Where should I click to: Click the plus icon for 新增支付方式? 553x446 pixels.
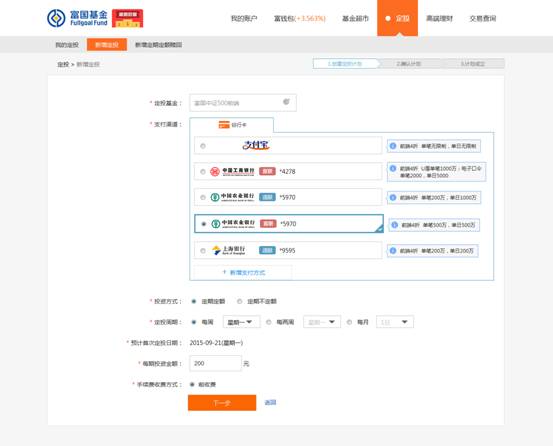[x=224, y=272]
